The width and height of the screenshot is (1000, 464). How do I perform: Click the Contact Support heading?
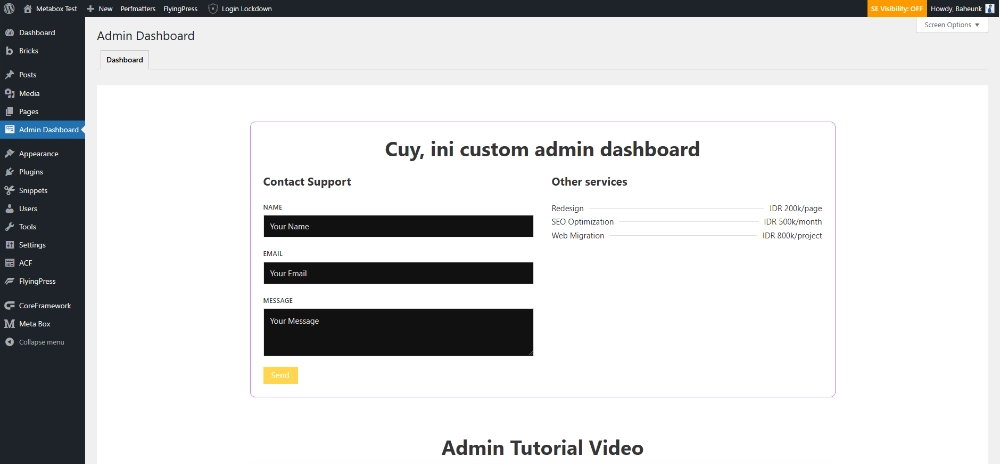click(307, 182)
